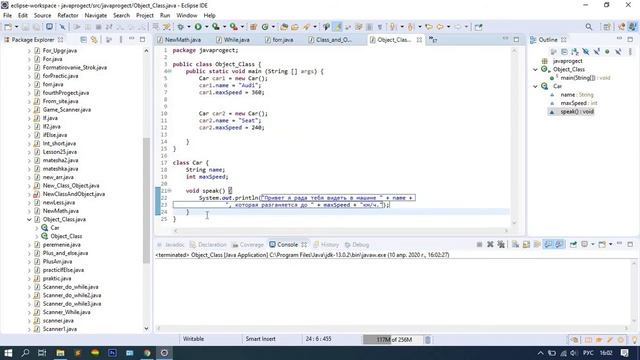
Task: Expand the Car node in Package Explorer
Action: (x=37, y=228)
